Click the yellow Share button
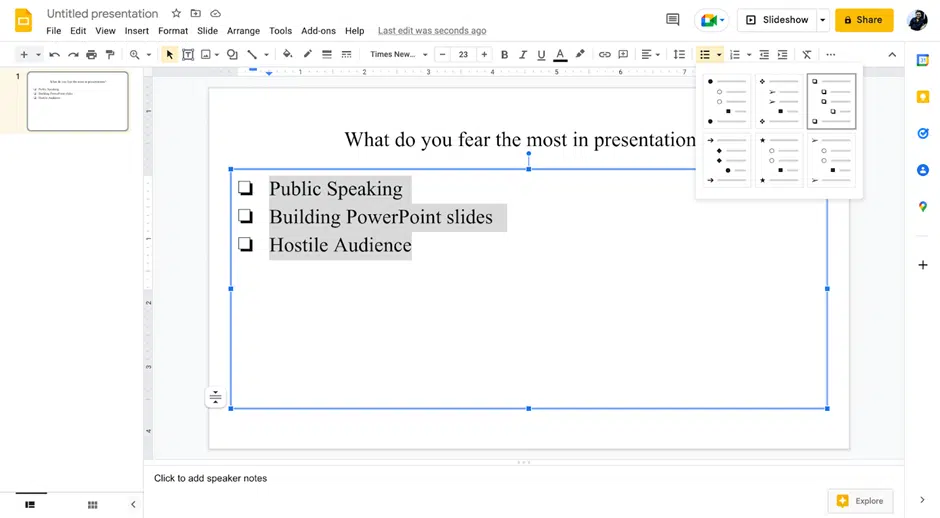This screenshot has height=518, width=940. coord(864,20)
